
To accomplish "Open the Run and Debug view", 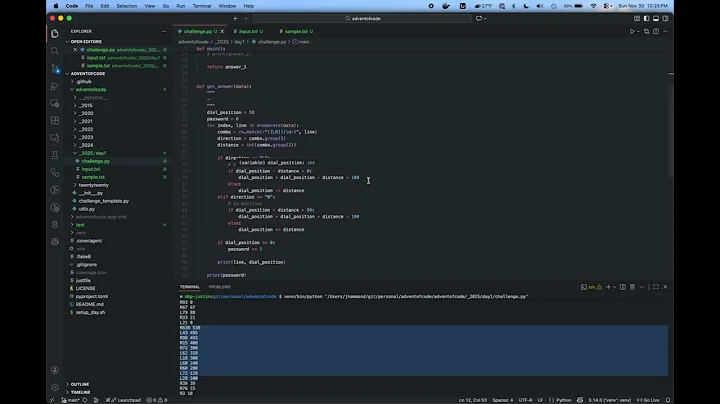I will tap(55, 86).
